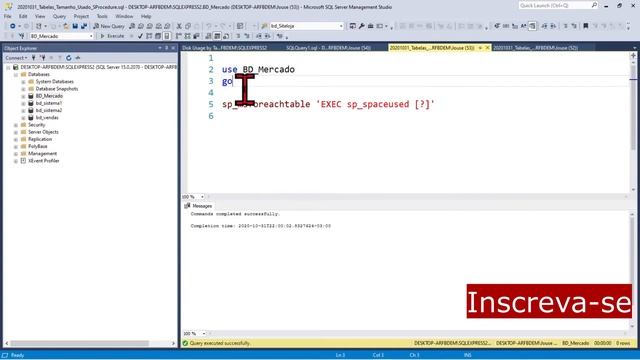Click the Undo arrow icon
The image size is (640, 360).
(209, 26)
